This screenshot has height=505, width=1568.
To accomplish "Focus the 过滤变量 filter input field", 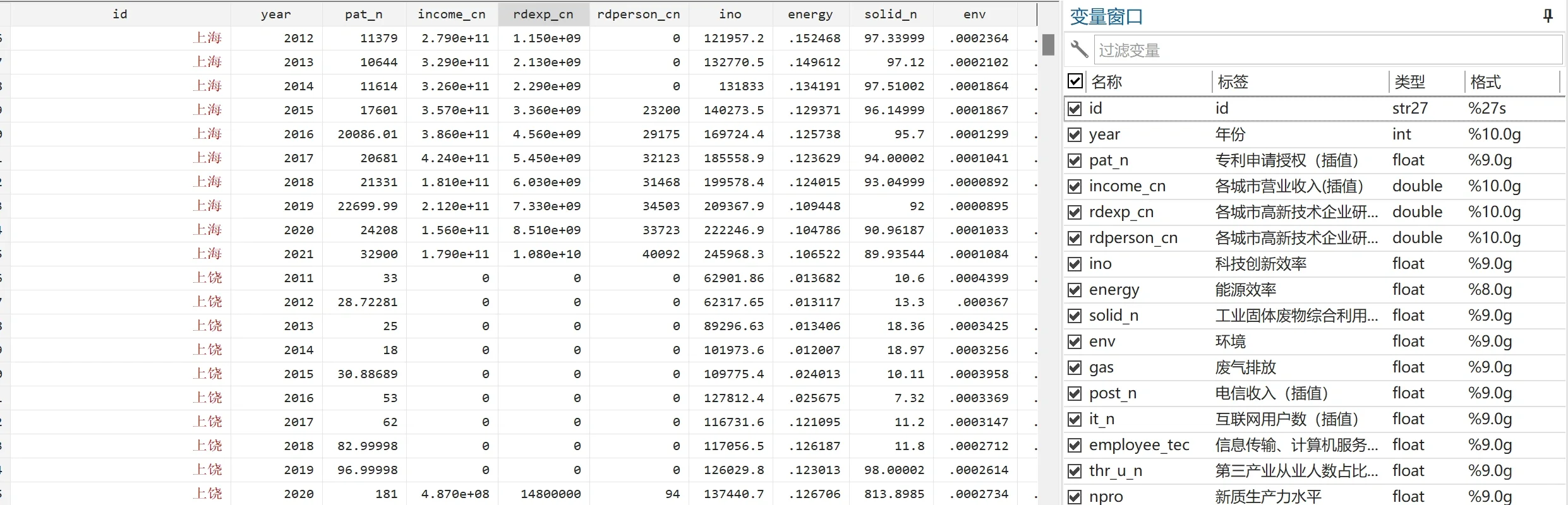I will 1328,50.
